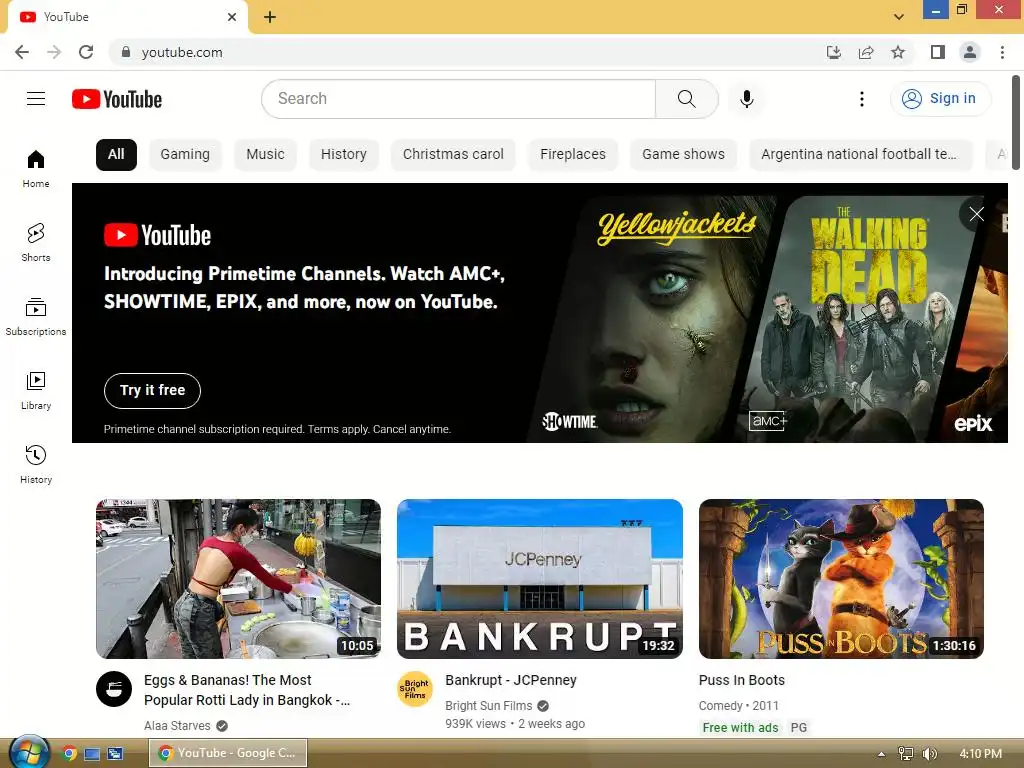The height and width of the screenshot is (768, 1024).
Task: Open the taskbar volume speaker icon
Action: click(929, 754)
